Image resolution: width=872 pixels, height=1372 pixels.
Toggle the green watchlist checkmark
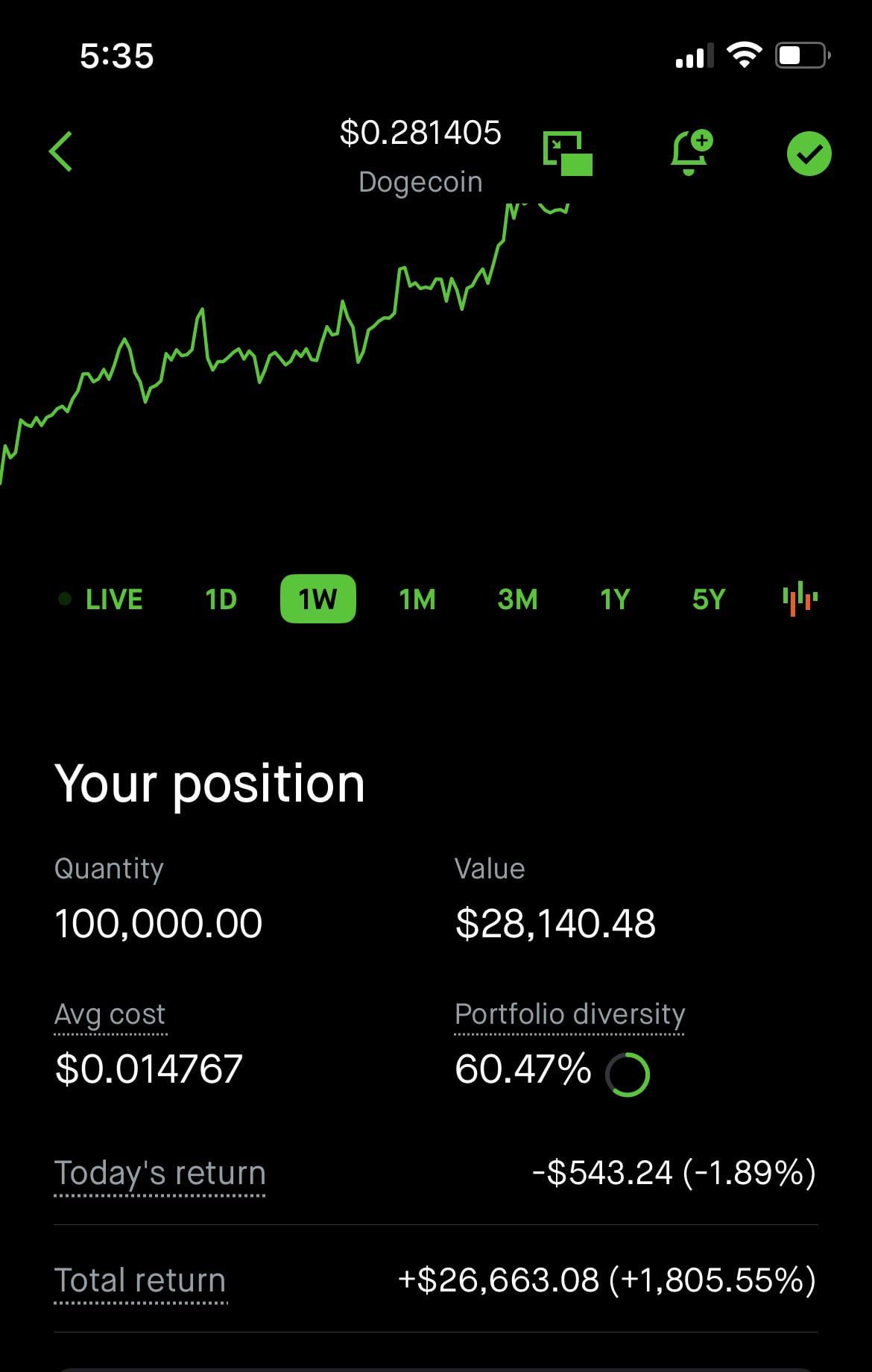click(809, 154)
